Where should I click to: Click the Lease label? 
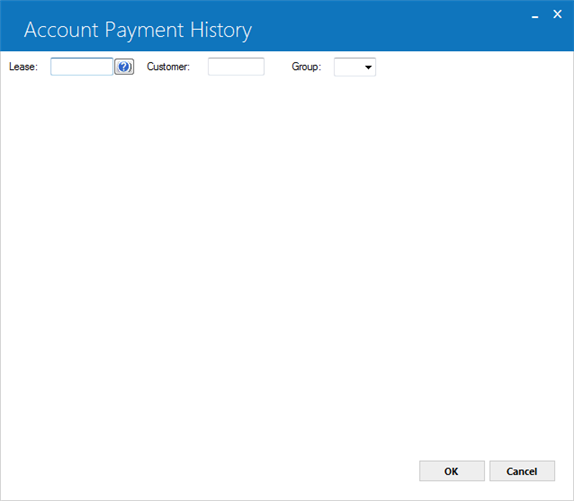coord(23,67)
